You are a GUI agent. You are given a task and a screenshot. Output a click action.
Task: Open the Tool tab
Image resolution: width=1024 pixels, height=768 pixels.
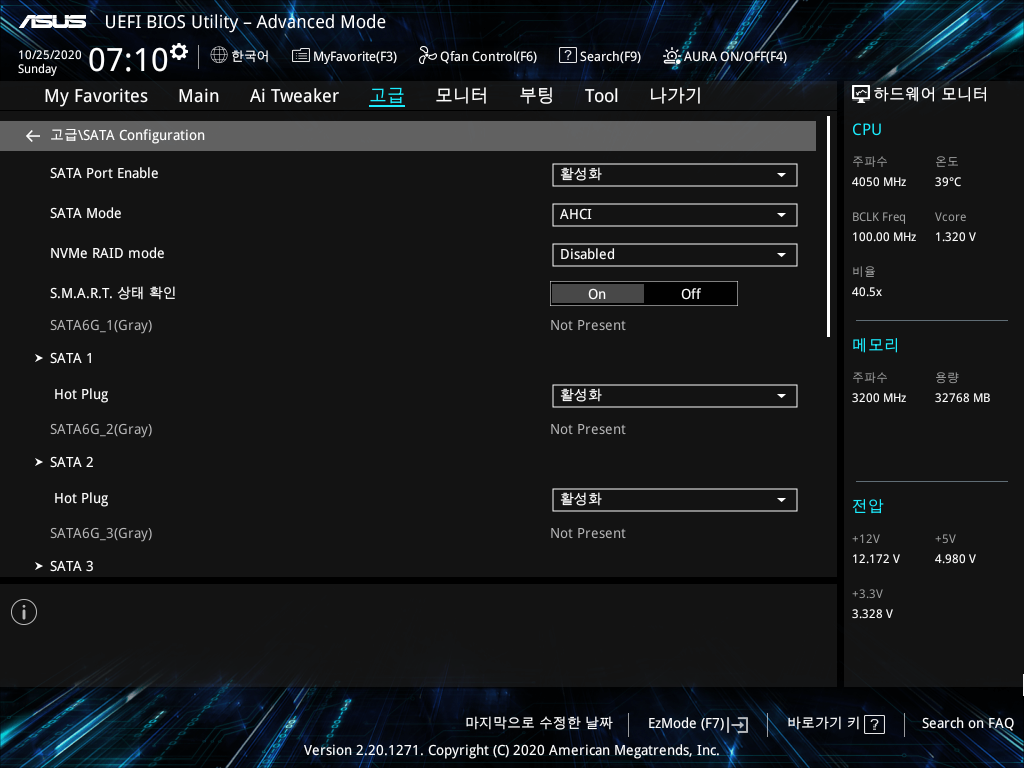pos(601,96)
